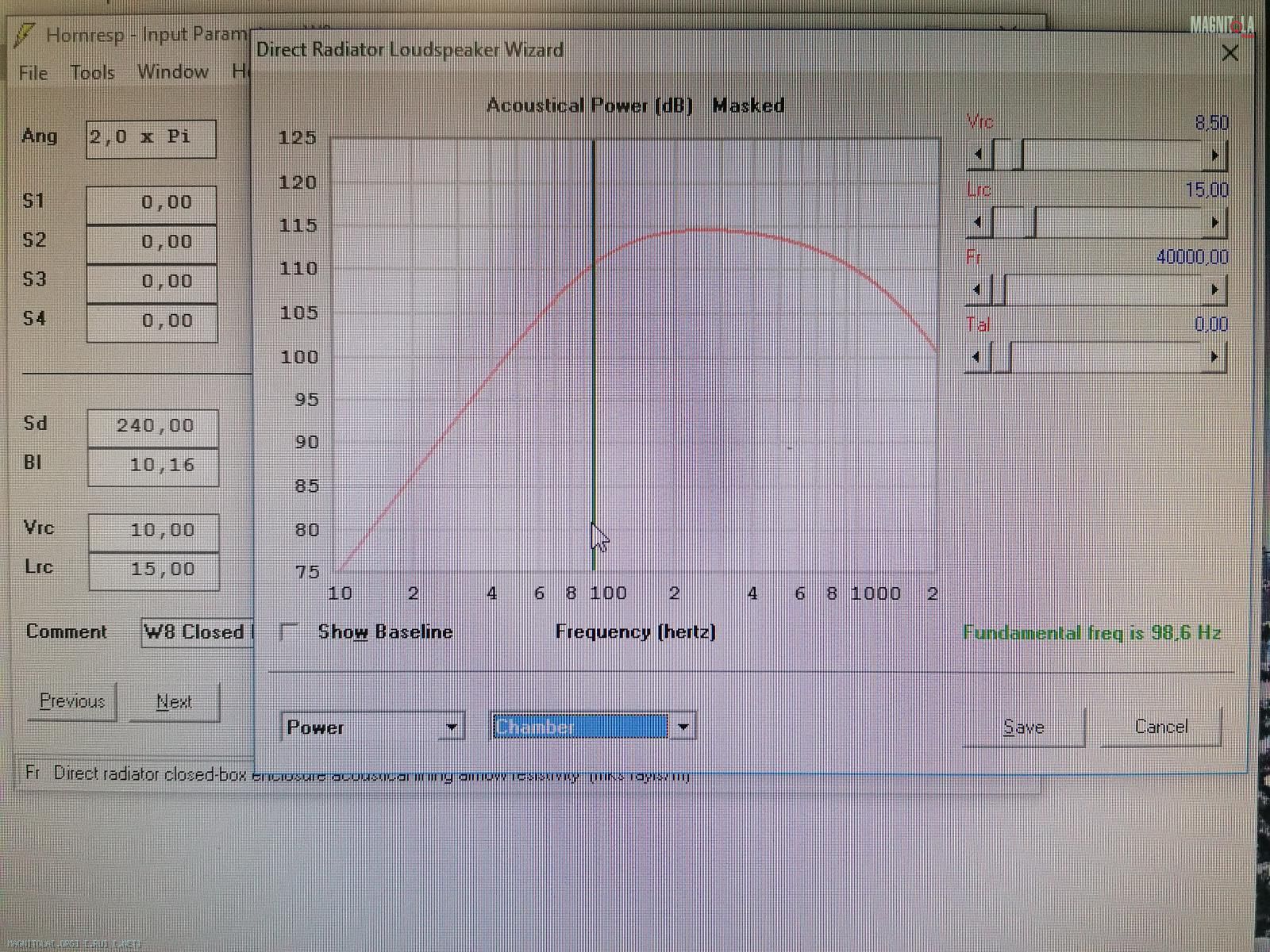Click the Vrc slider right arrow

[x=1214, y=155]
